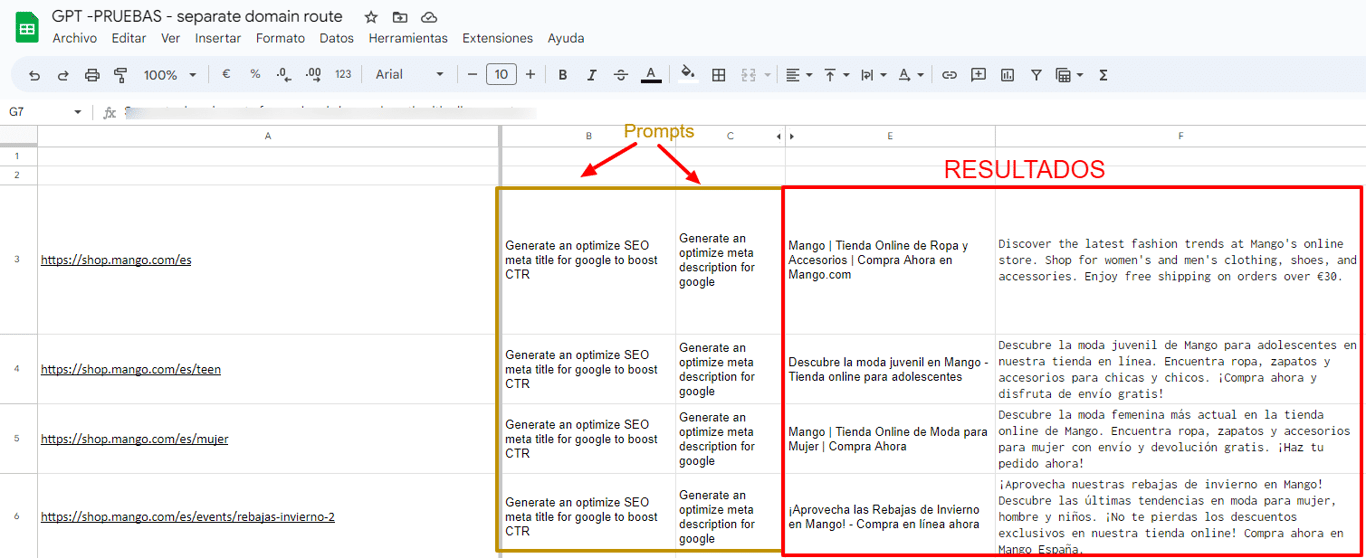Click the Print icon

92,75
